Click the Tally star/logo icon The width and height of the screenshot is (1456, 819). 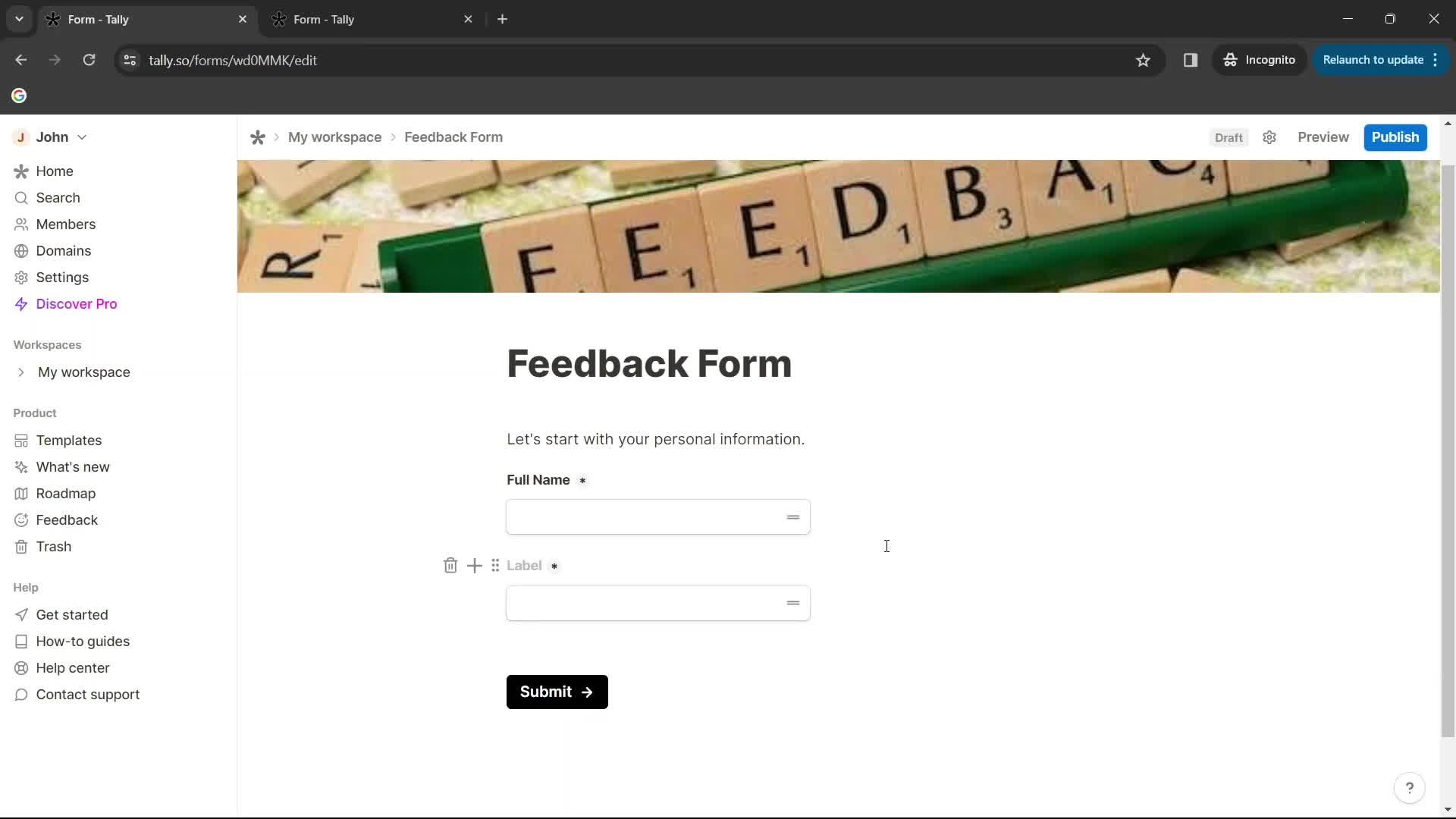pyautogui.click(x=258, y=137)
